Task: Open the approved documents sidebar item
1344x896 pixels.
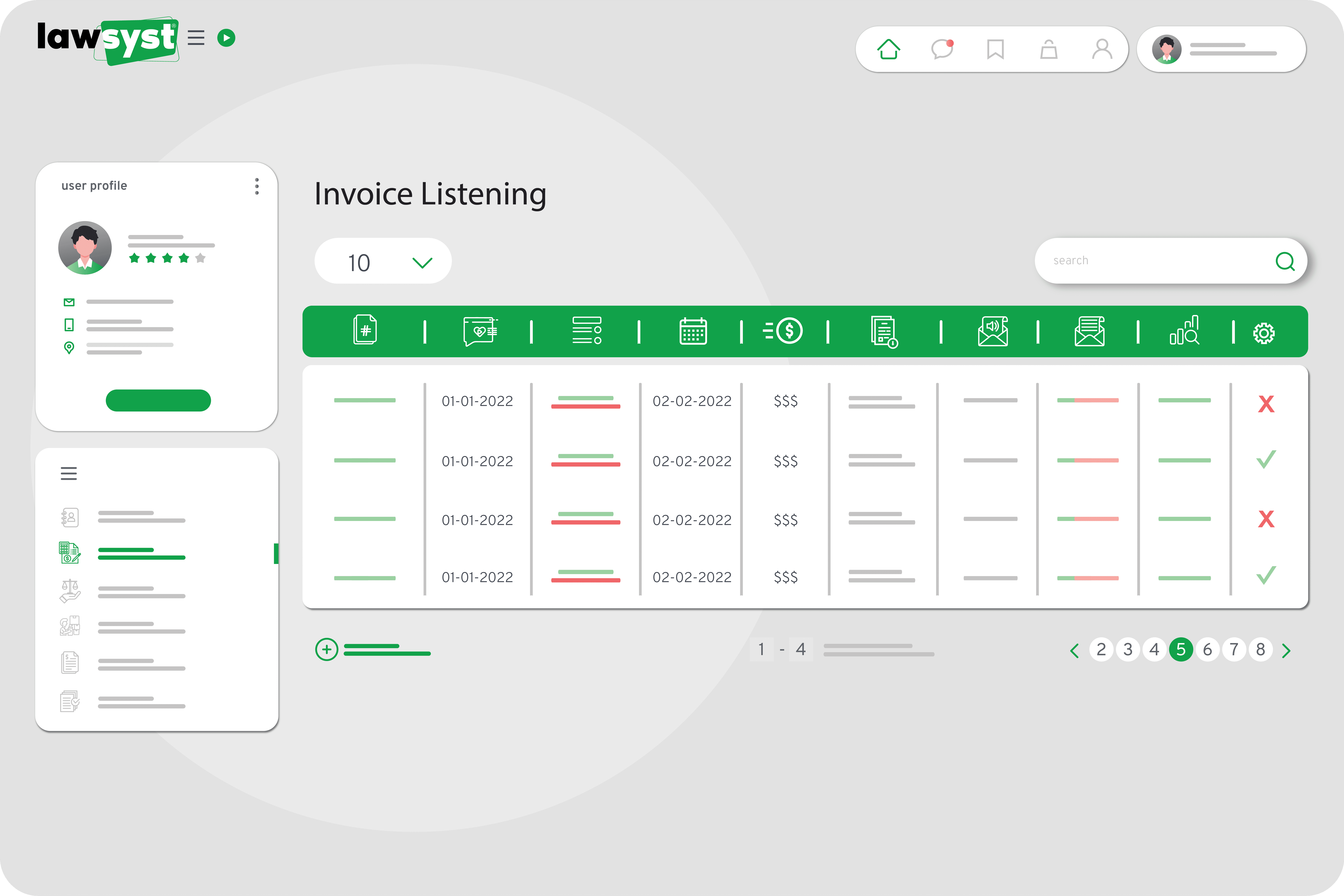Action: [x=70, y=701]
